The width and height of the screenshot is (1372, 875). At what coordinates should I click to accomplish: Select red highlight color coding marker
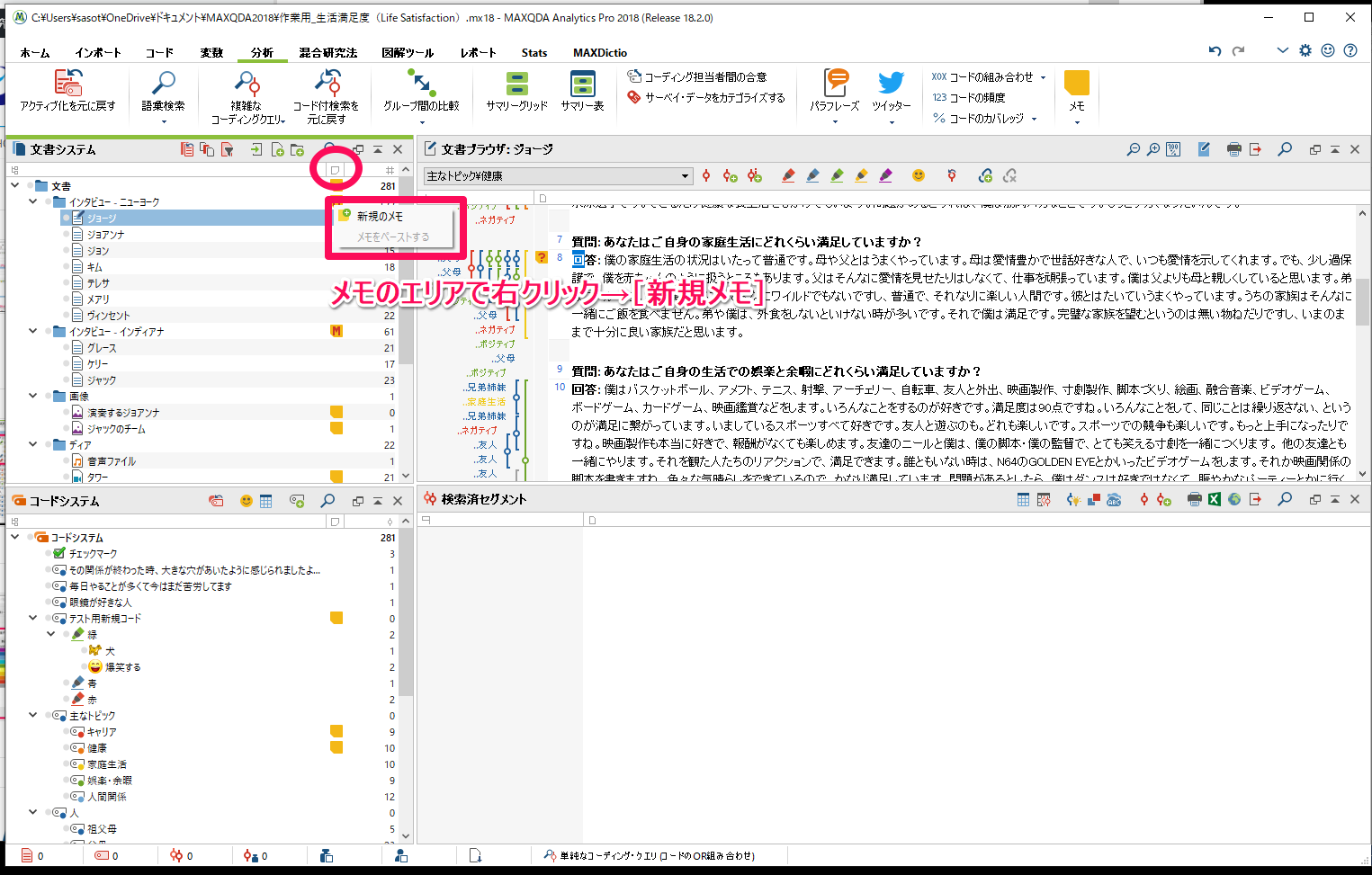tap(789, 175)
